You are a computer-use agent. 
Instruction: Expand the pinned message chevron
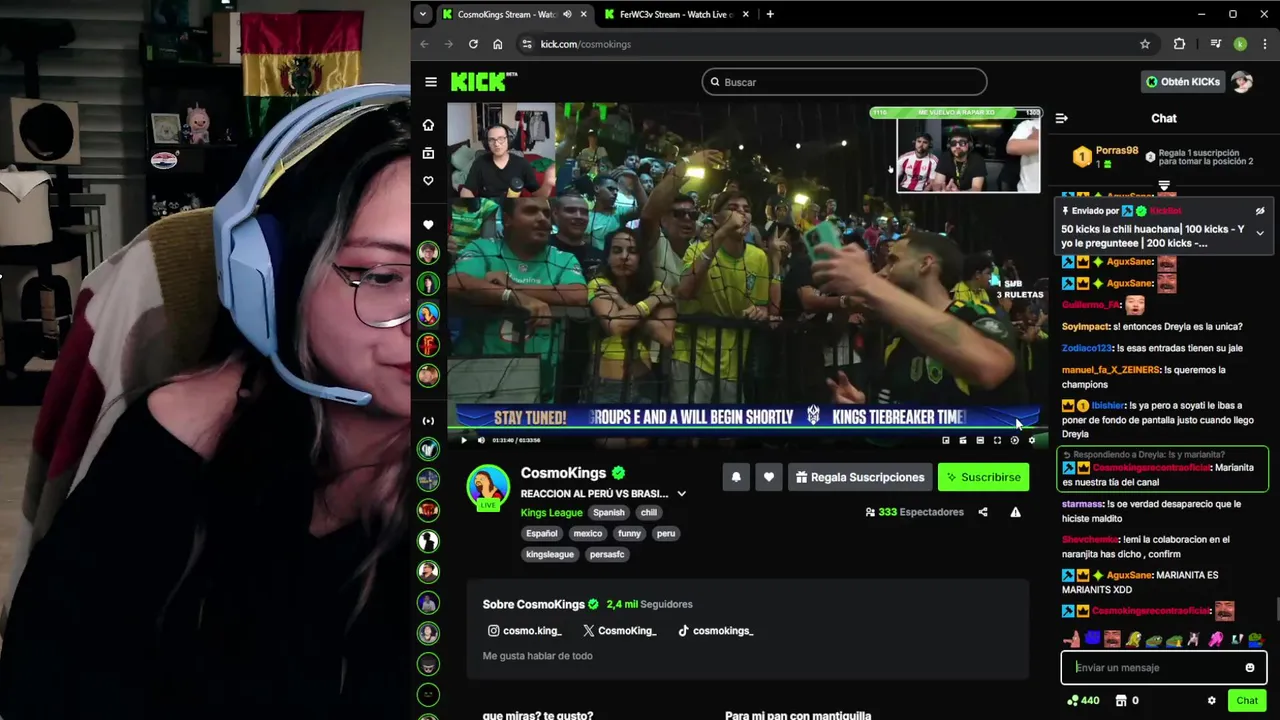pyautogui.click(x=1260, y=233)
